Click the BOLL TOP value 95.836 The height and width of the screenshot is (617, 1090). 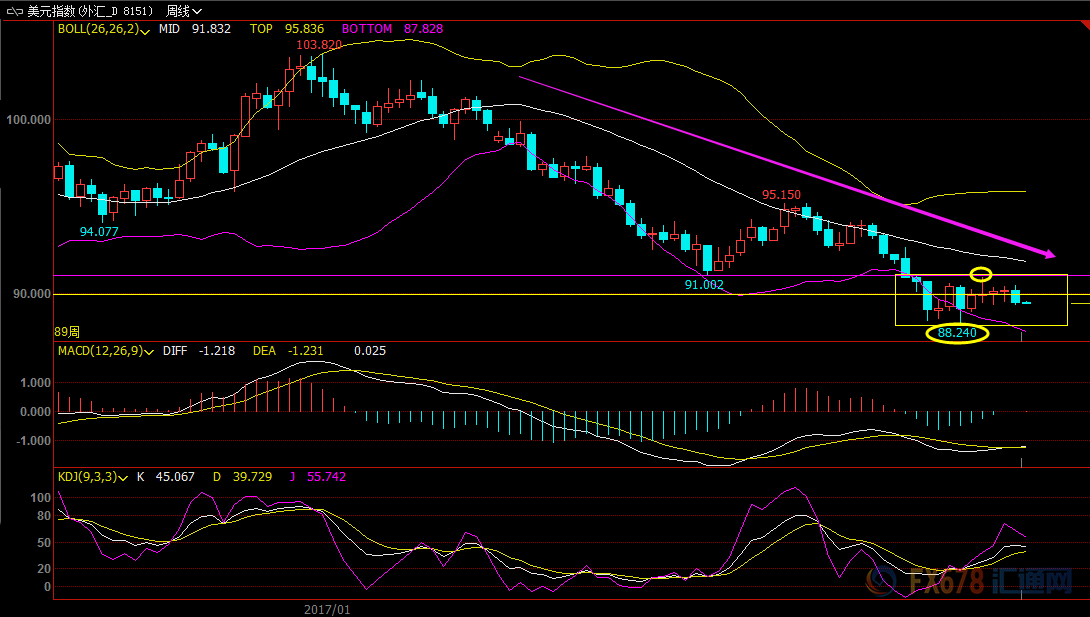(304, 28)
